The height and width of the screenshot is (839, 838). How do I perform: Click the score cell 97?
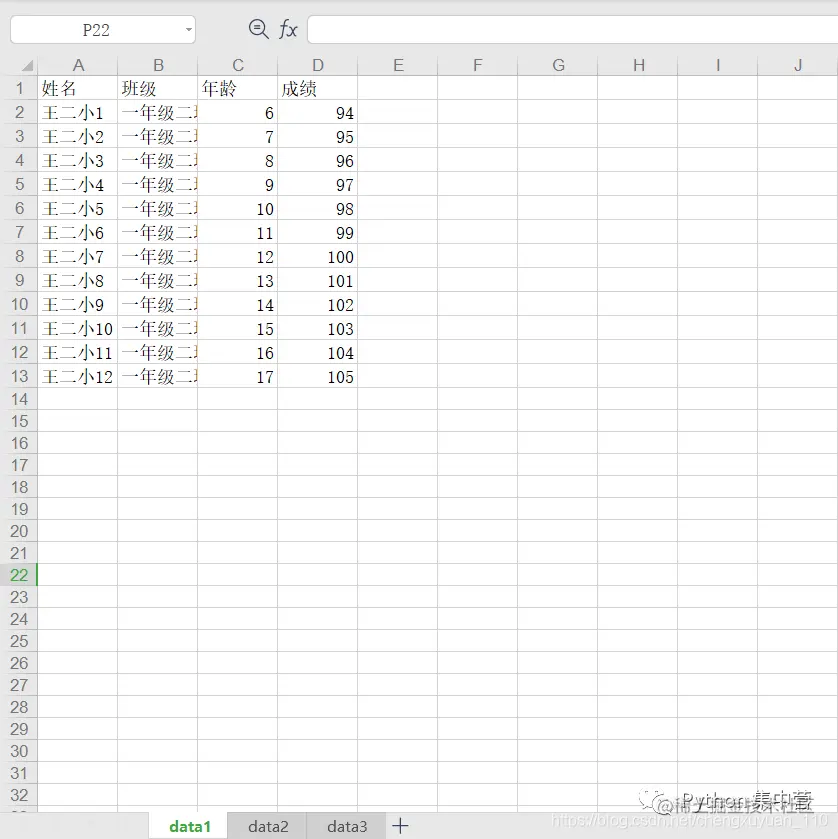(x=318, y=185)
